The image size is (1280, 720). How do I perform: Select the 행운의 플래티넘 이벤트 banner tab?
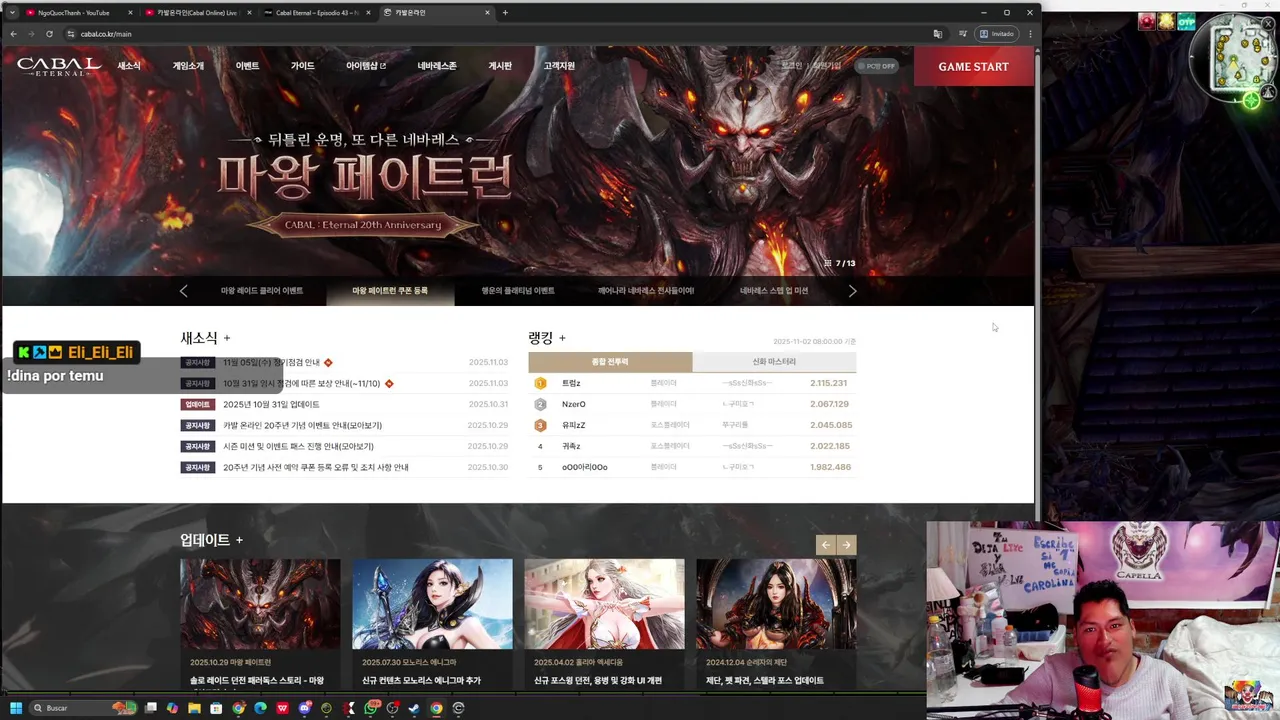[518, 291]
